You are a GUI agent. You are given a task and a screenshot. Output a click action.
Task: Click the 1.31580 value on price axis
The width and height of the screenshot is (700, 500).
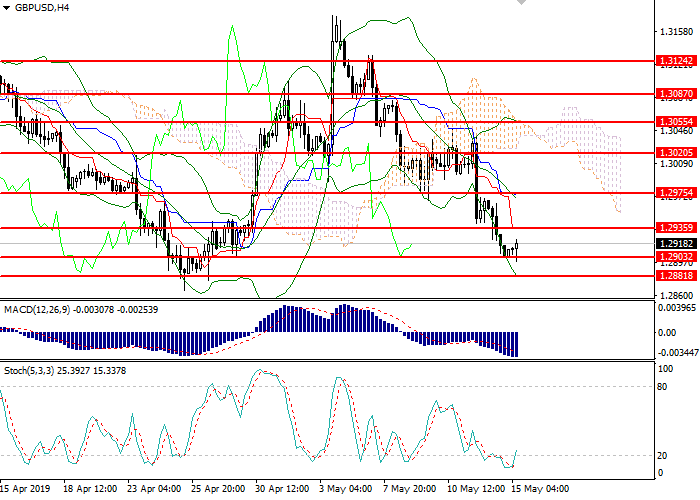(673, 31)
